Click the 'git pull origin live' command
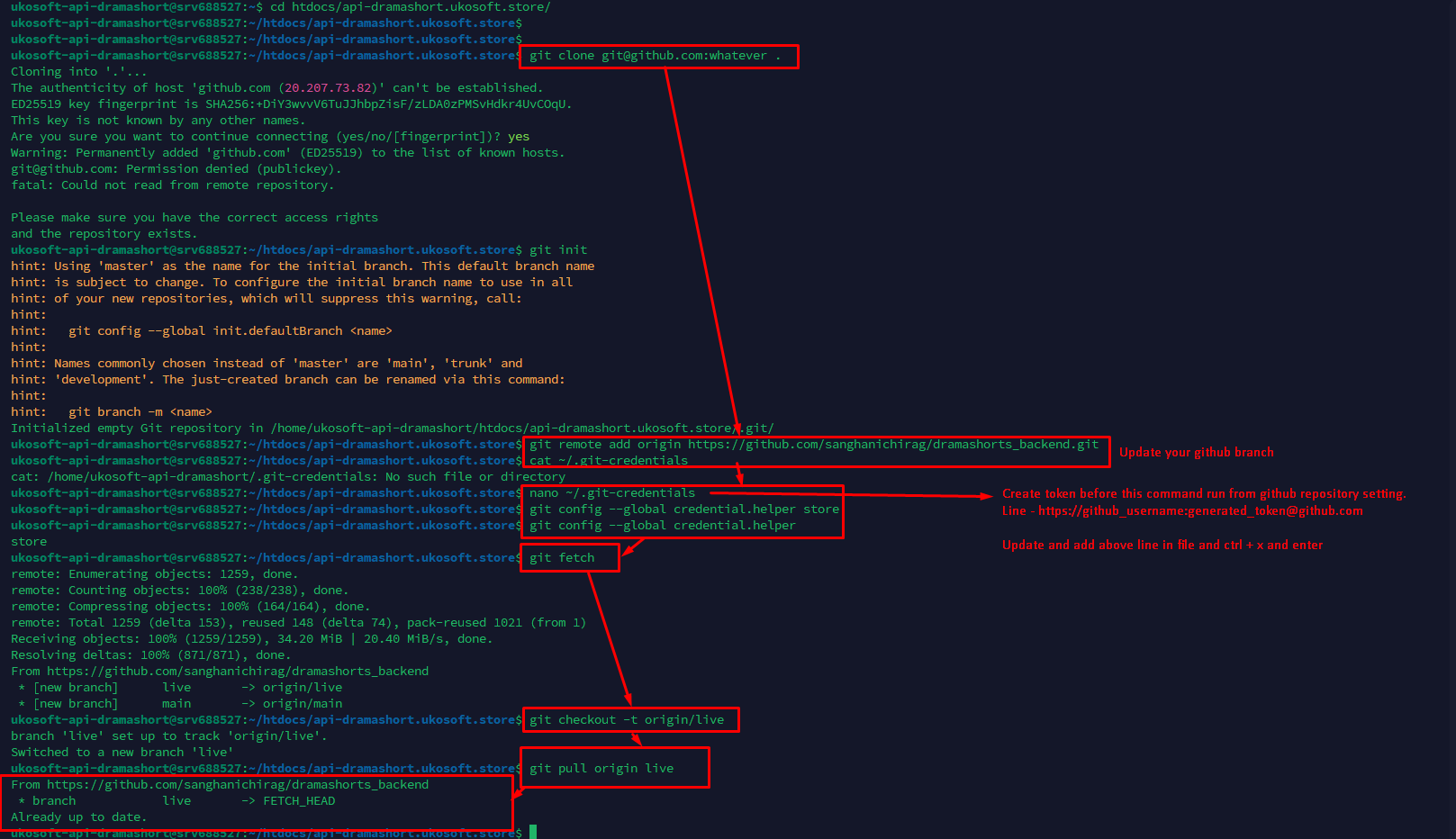1456x839 pixels. pyautogui.click(x=601, y=769)
